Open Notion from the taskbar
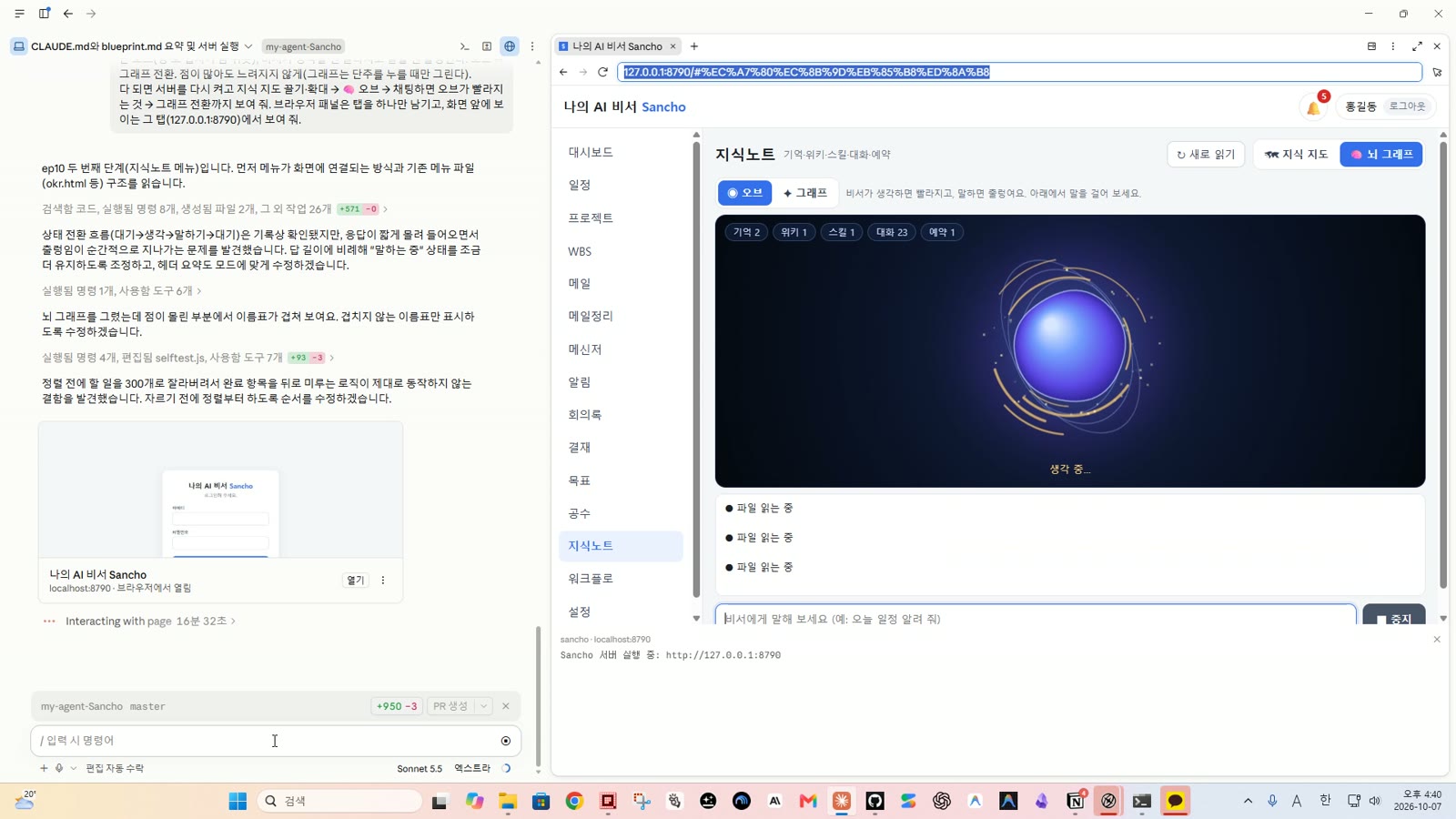This screenshot has width=1456, height=819. click(1075, 801)
